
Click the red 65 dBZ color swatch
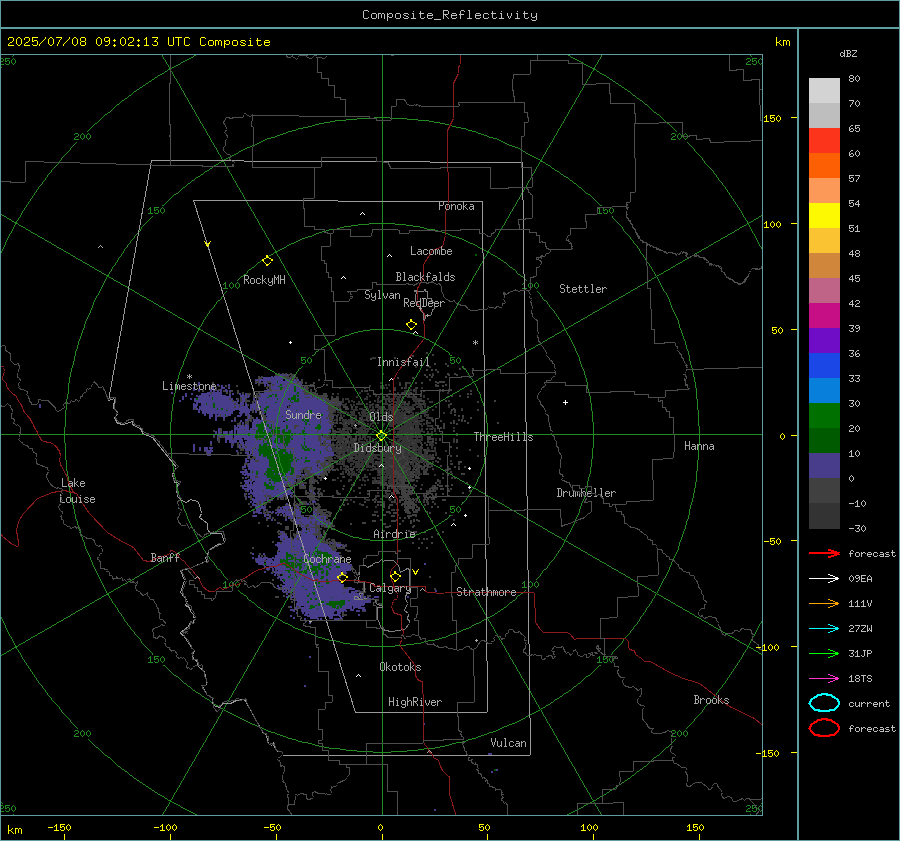coord(824,140)
